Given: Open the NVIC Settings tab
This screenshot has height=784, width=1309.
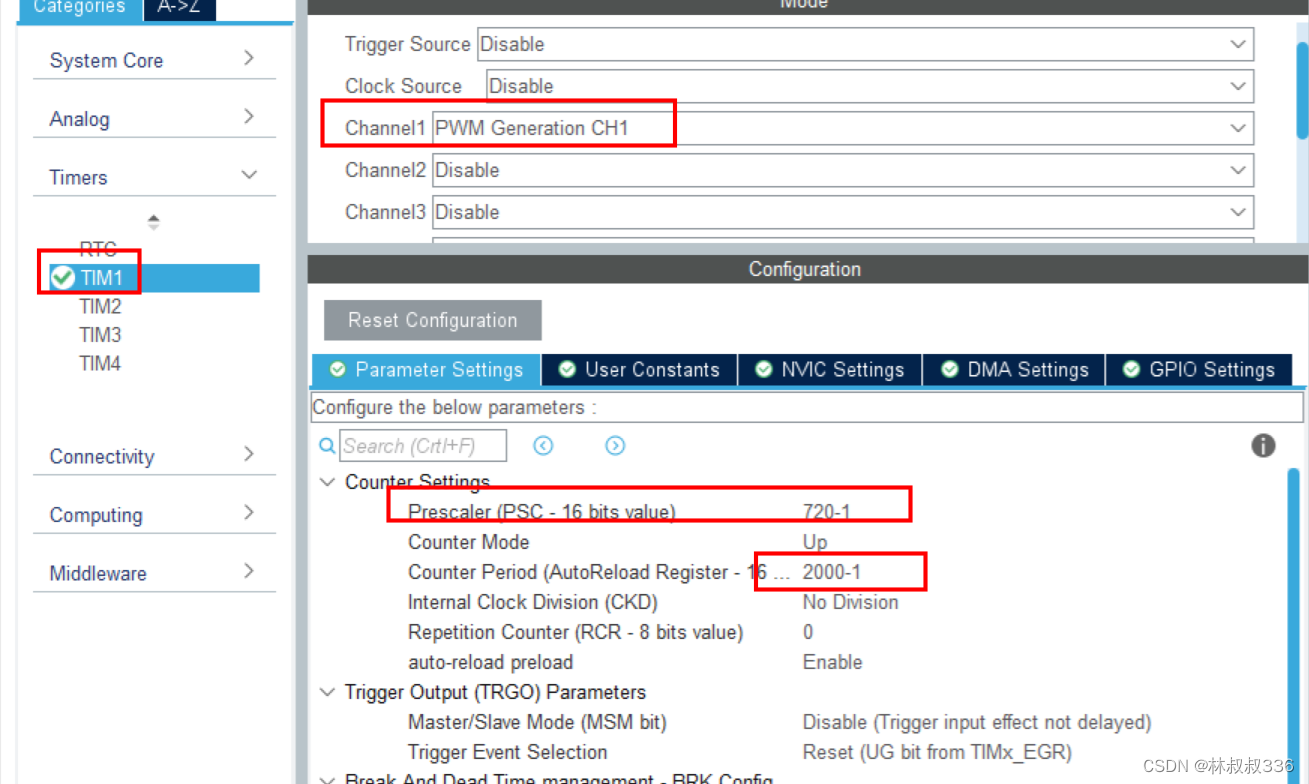Looking at the screenshot, I should 830,370.
